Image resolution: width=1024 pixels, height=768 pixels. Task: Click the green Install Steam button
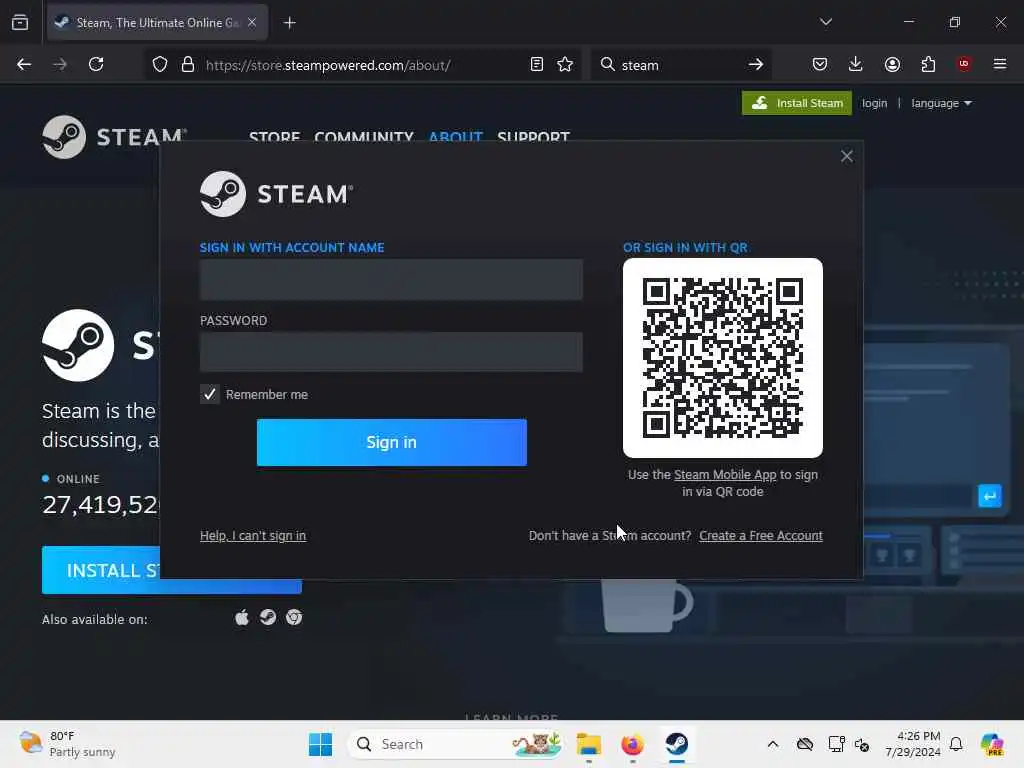pyautogui.click(x=796, y=103)
